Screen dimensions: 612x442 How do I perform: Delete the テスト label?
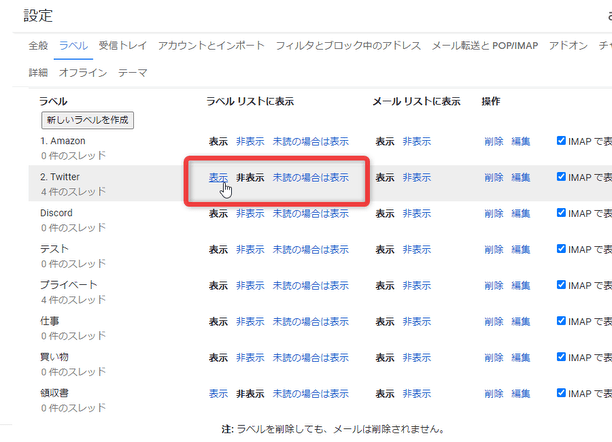pos(494,250)
